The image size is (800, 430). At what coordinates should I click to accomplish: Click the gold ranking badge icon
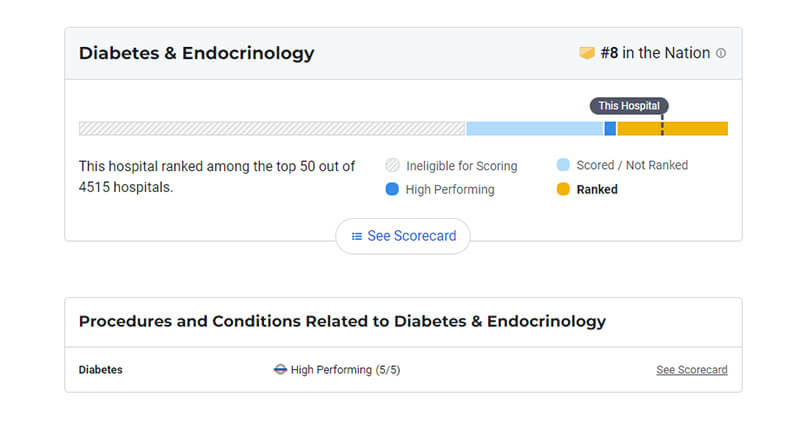[587, 53]
